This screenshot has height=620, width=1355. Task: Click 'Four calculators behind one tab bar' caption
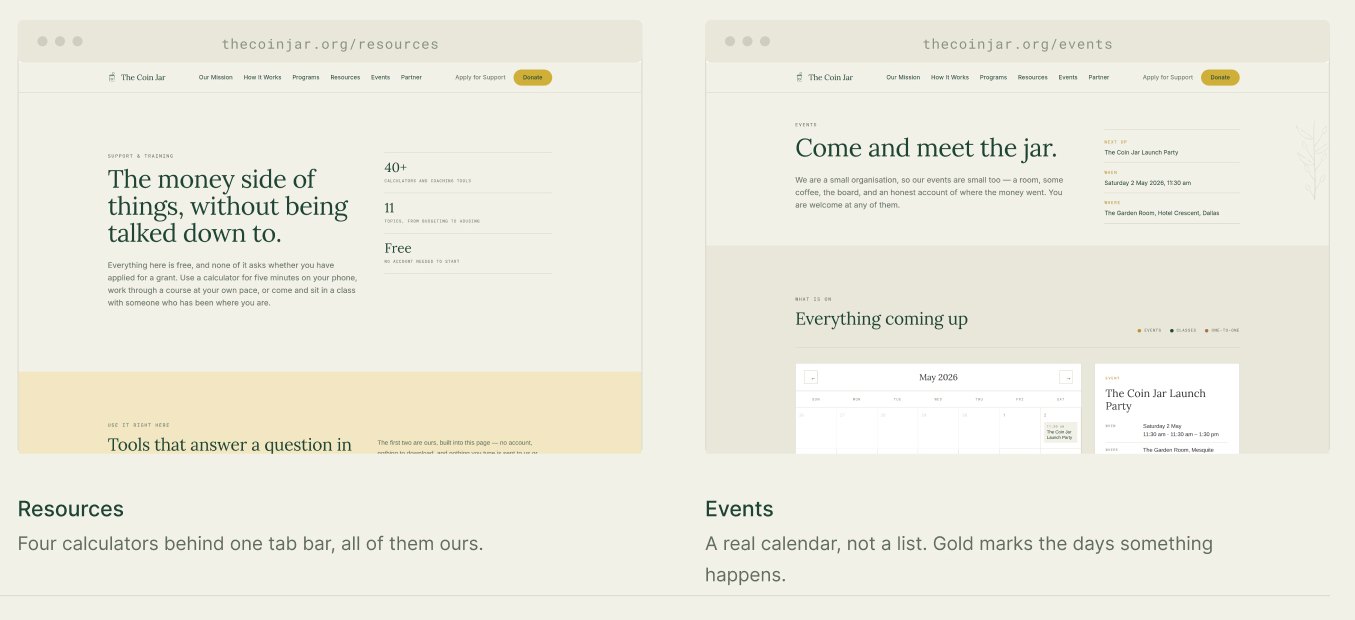[x=250, y=544]
